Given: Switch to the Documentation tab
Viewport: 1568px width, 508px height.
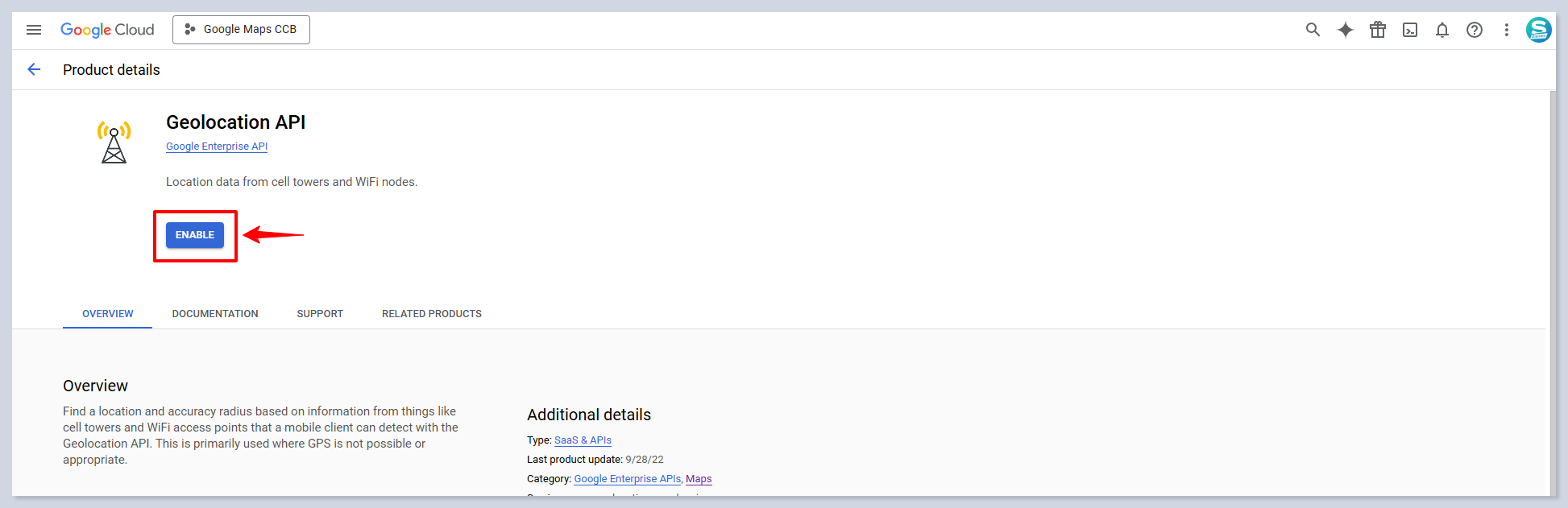Looking at the screenshot, I should [x=215, y=314].
